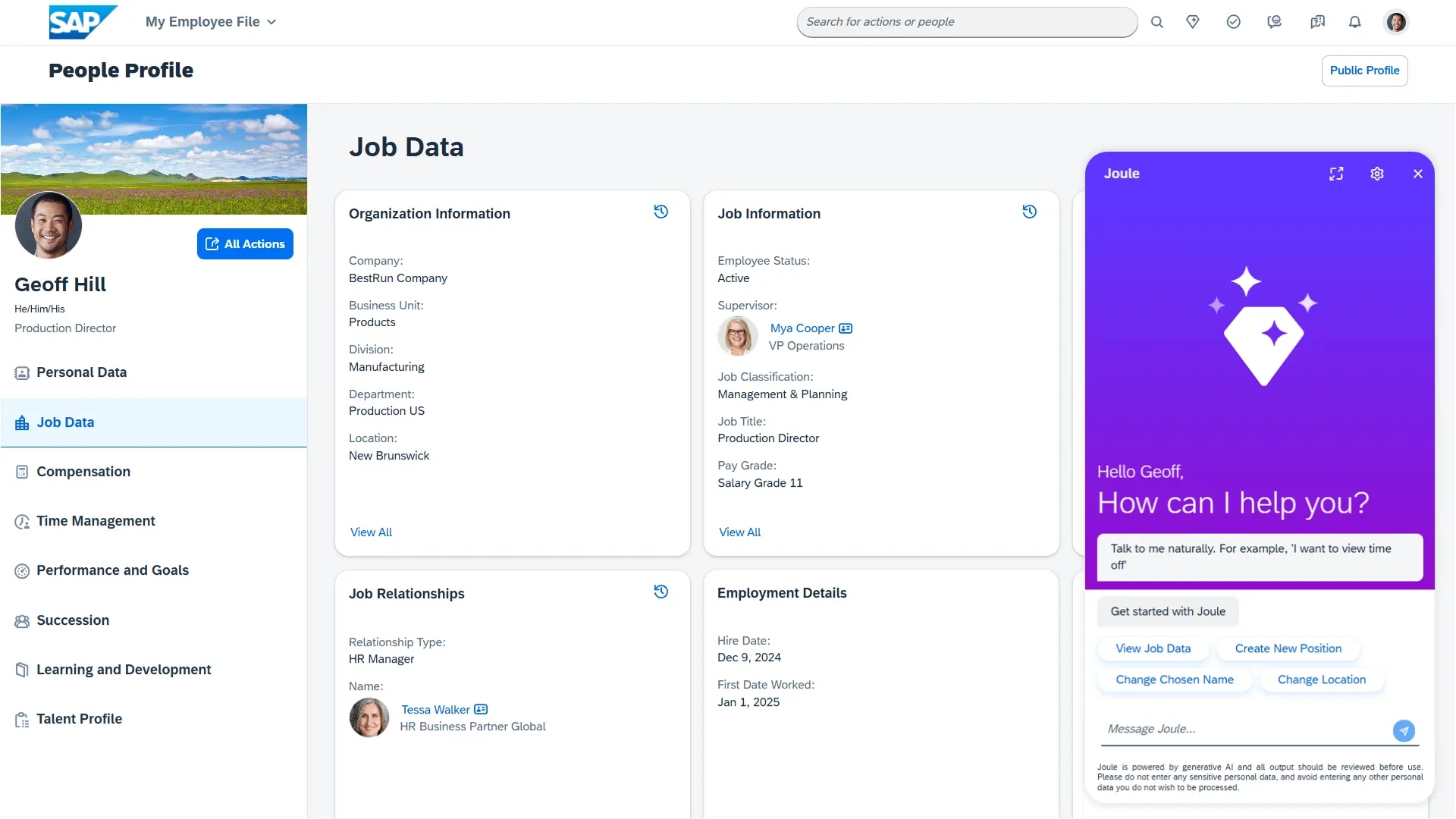Send message with Joule send icon
1456x819 pixels.
1404,730
